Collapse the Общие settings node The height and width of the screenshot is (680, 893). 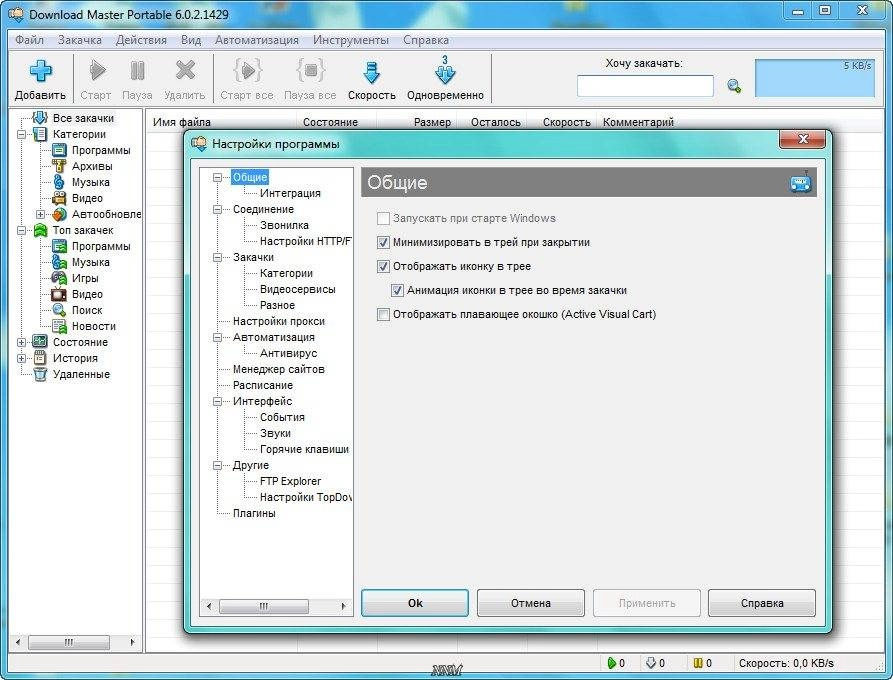(x=217, y=177)
